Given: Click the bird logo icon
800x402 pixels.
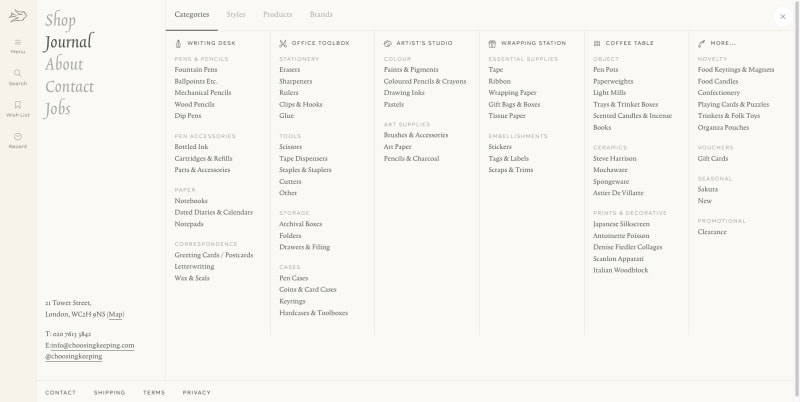Looking at the screenshot, I should tap(18, 16).
